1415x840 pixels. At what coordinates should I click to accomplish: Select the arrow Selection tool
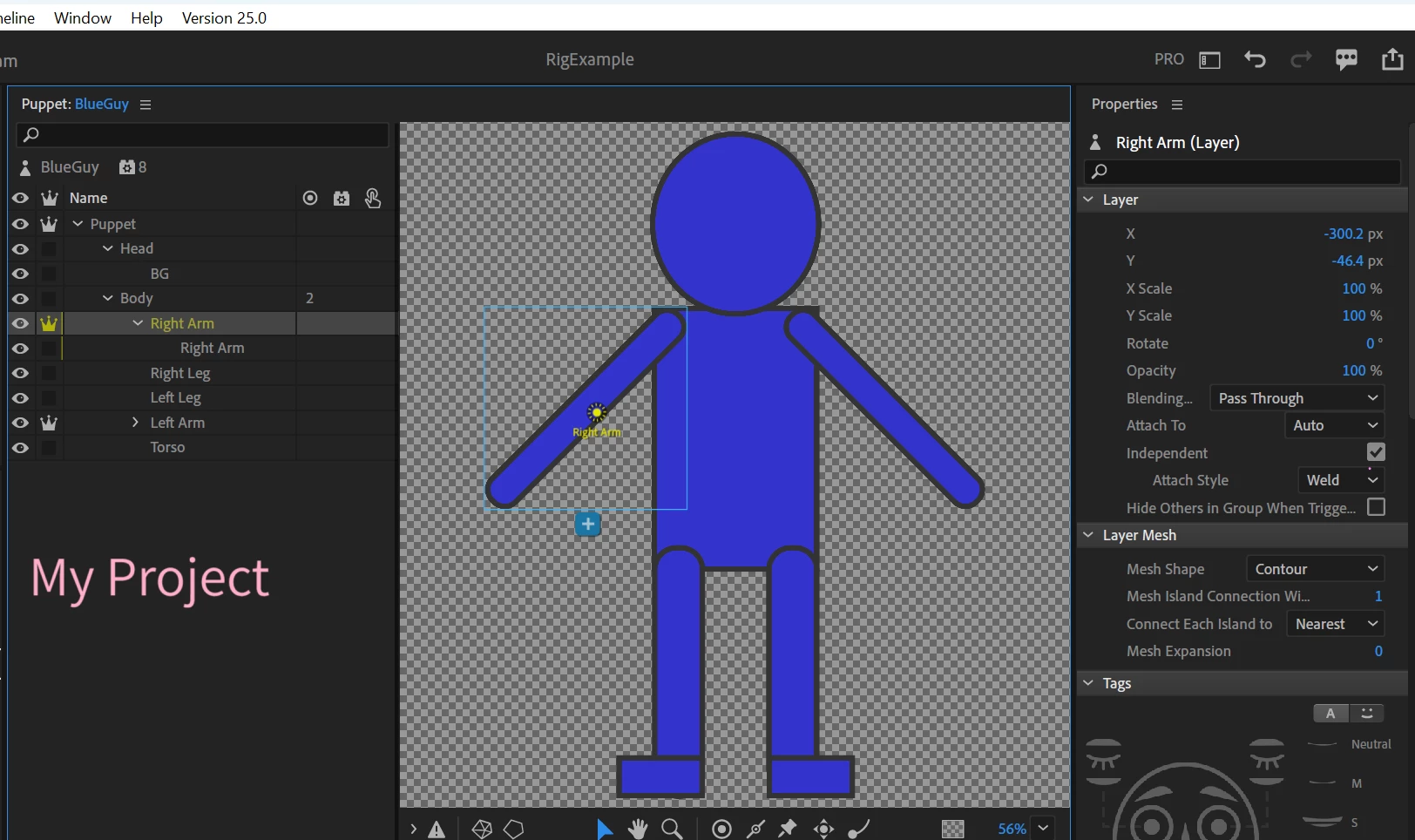coord(605,829)
